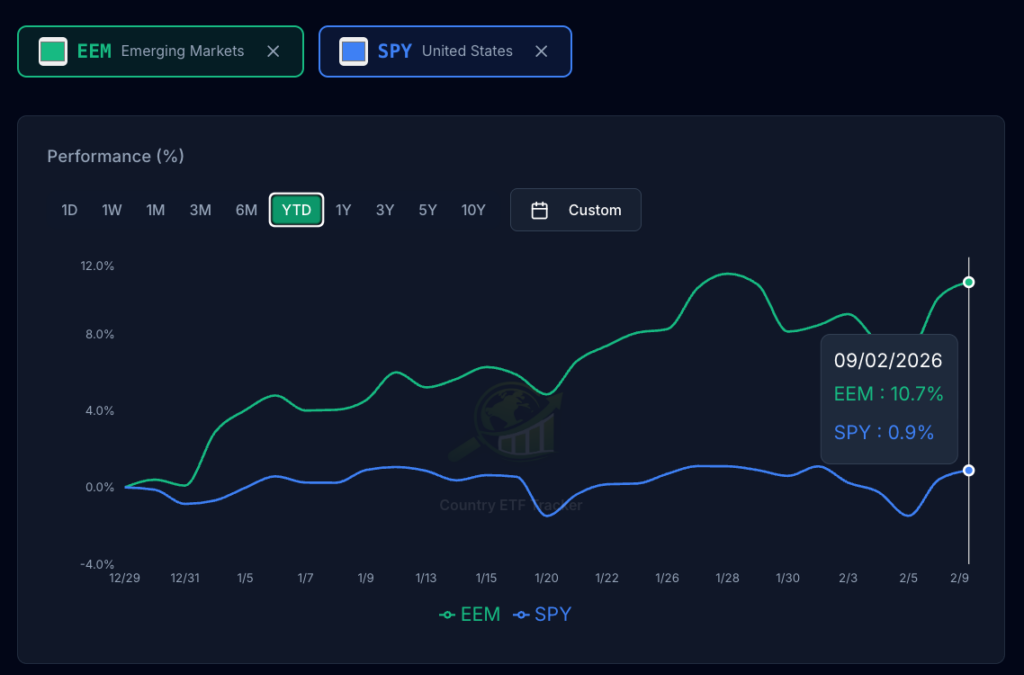This screenshot has height=675, width=1024.
Task: Remove the EEM Emerging Markets chip
Action: [x=273, y=51]
